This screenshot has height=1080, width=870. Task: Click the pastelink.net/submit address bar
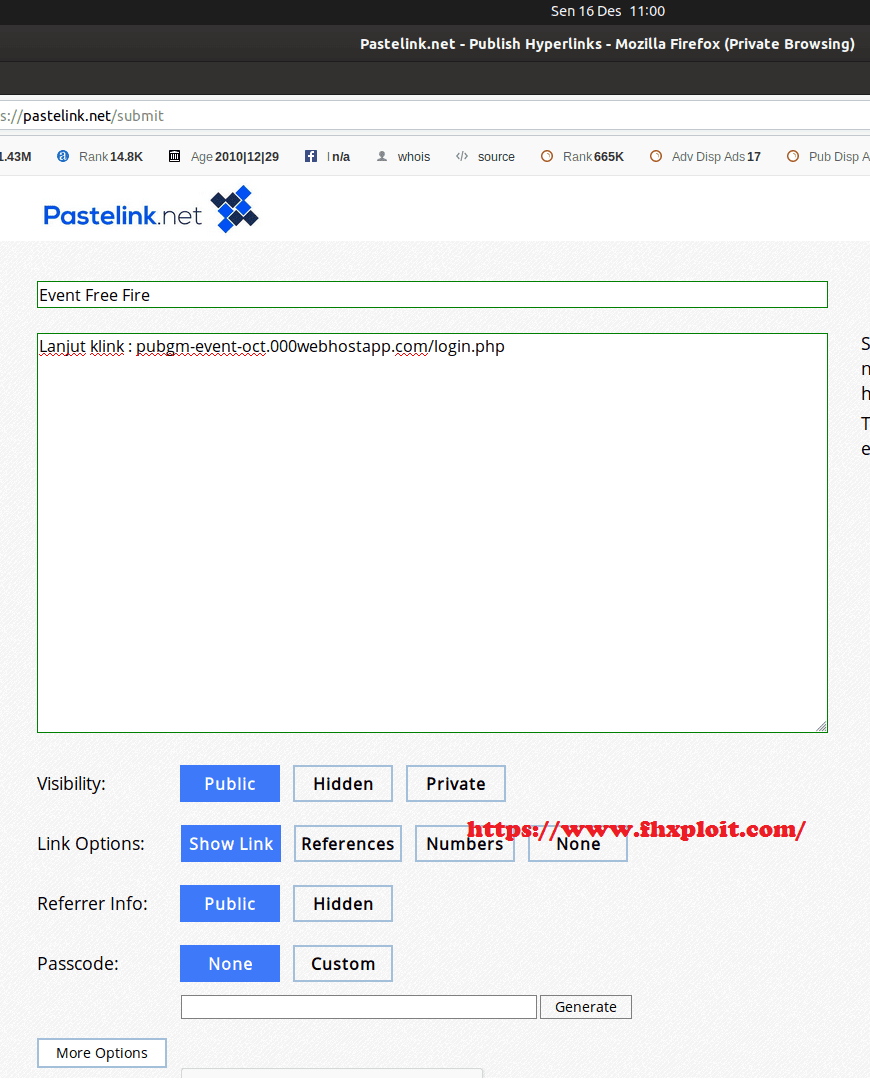coord(435,116)
